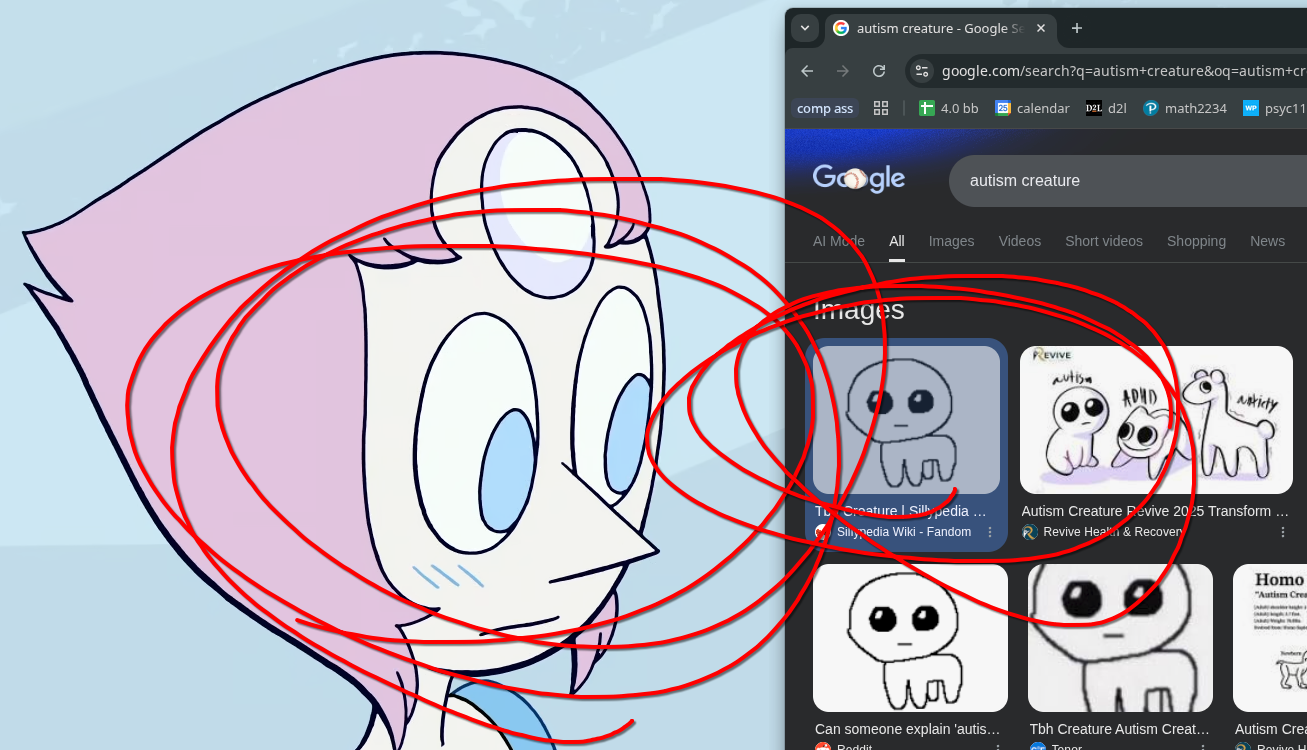Open the apps grid shortcut in the bookmarks bar
The width and height of the screenshot is (1307, 750).
(x=881, y=108)
